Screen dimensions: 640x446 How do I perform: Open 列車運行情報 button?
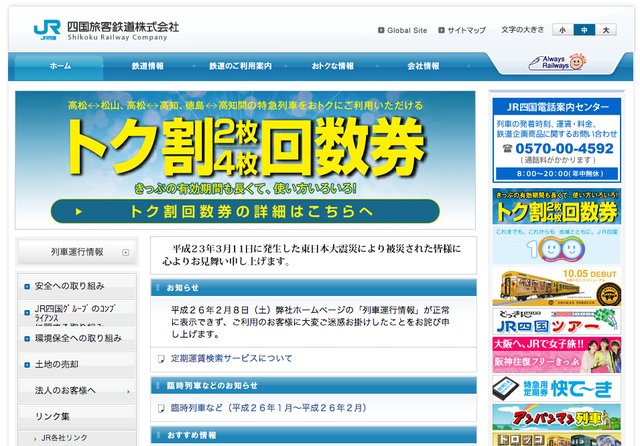pyautogui.click(x=77, y=252)
